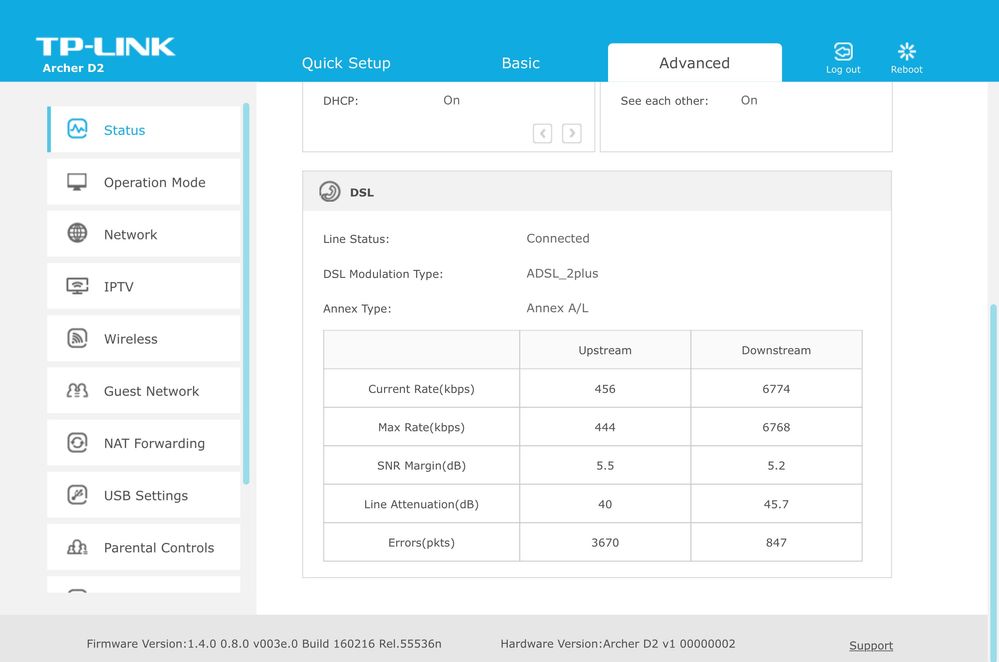This screenshot has height=662, width=999.
Task: Click the Reboot label
Action: [906, 69]
